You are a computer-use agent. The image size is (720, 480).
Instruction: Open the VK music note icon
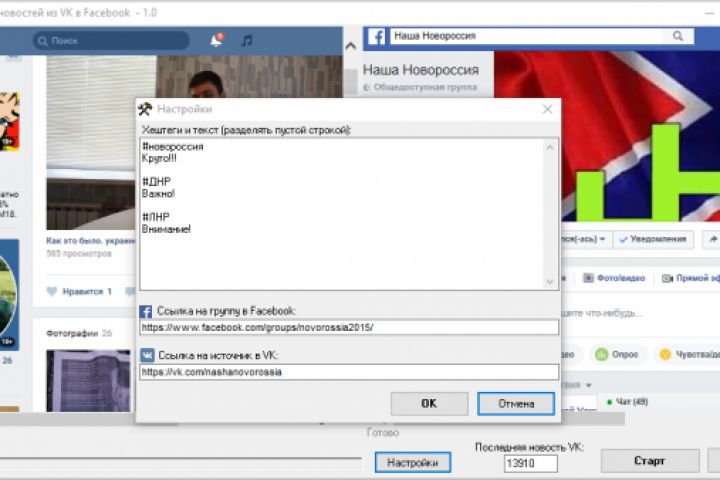(x=247, y=40)
